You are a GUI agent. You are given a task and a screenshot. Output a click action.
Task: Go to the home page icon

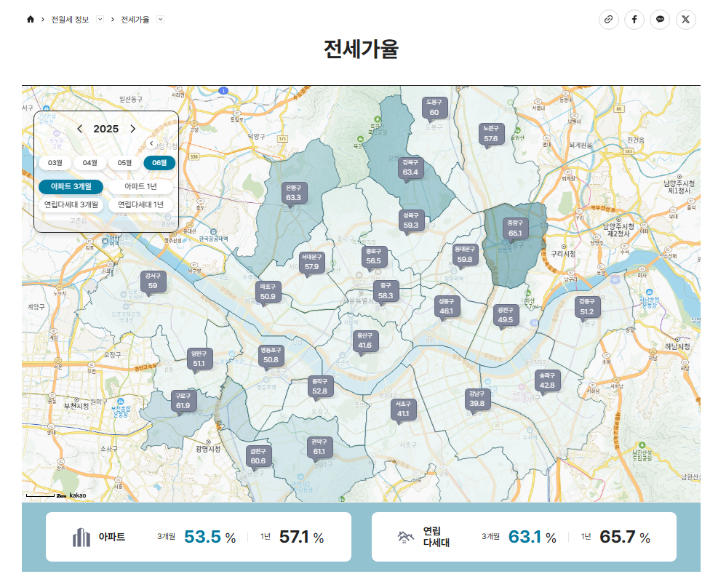pyautogui.click(x=30, y=19)
